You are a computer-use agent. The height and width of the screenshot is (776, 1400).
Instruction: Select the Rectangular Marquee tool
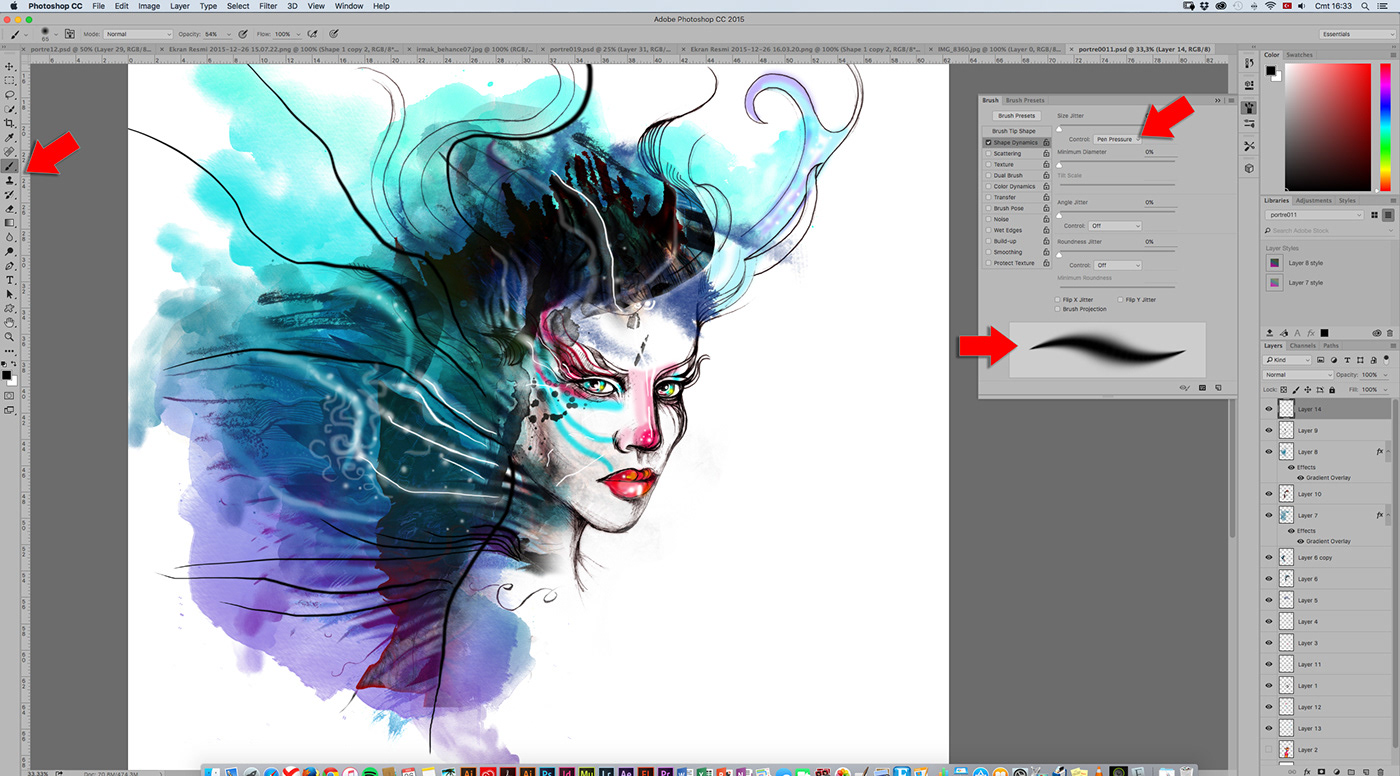10,81
